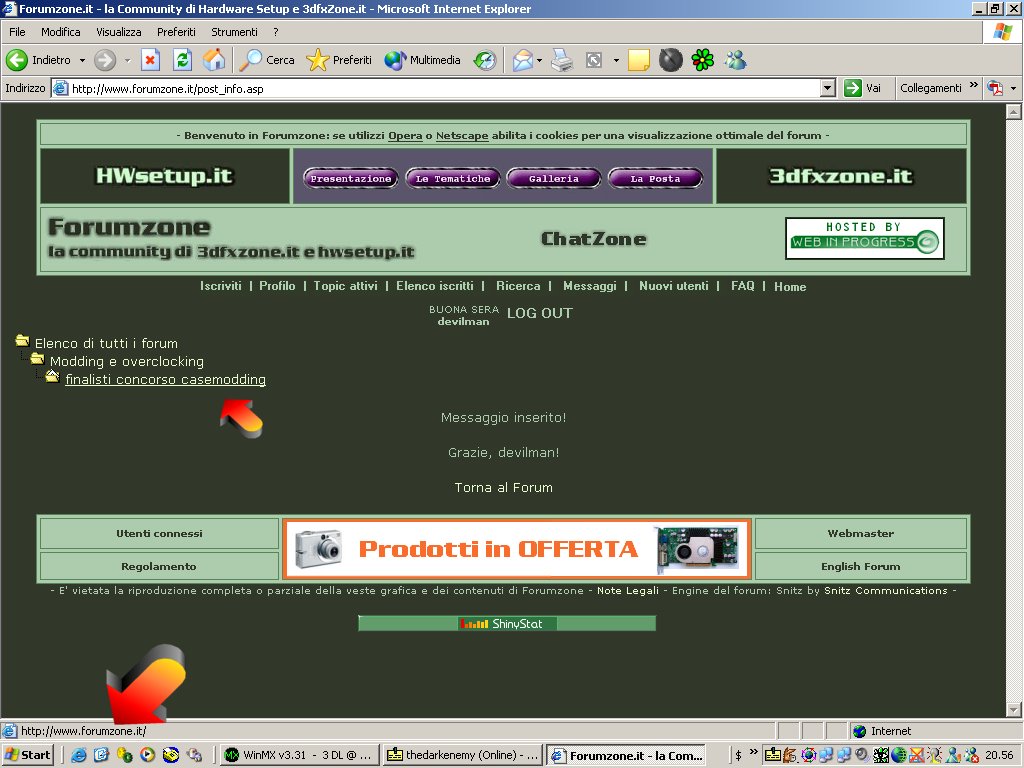Screen dimensions: 1024x768
Task: Expand Collegamenti links chevron
Action: click(974, 86)
